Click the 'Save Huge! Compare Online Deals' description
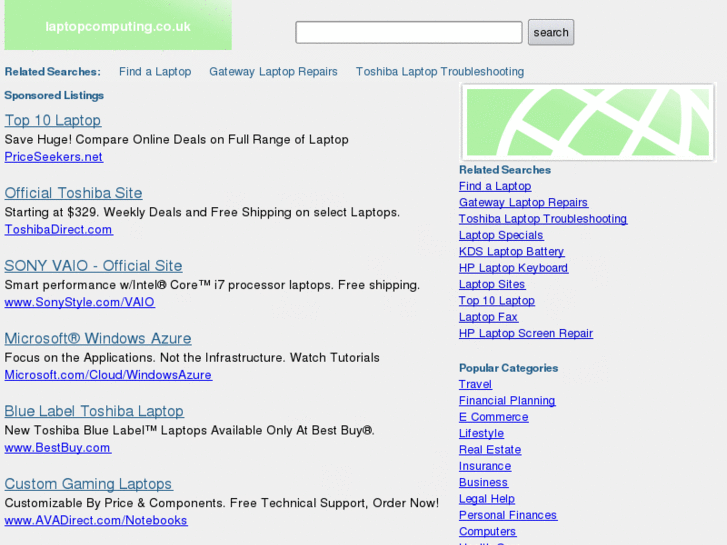This screenshot has width=727, height=545. tap(176, 140)
